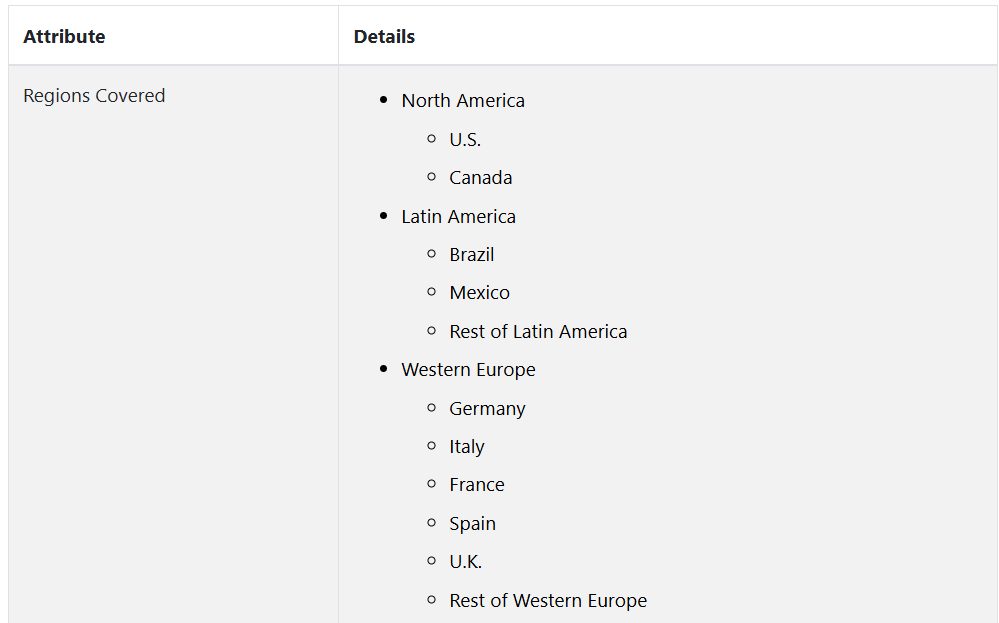The height and width of the screenshot is (623, 999).
Task: Click the bullet beside Latin America
Action: click(383, 217)
